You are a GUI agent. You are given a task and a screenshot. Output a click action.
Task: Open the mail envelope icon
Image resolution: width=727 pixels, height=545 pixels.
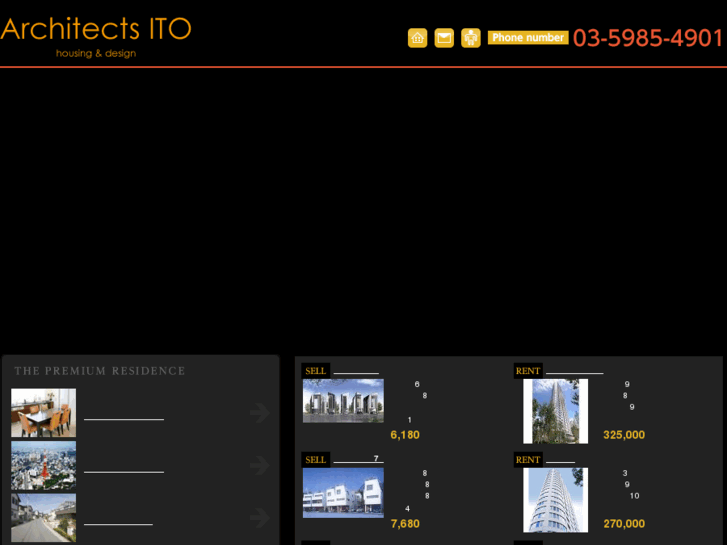pos(444,38)
